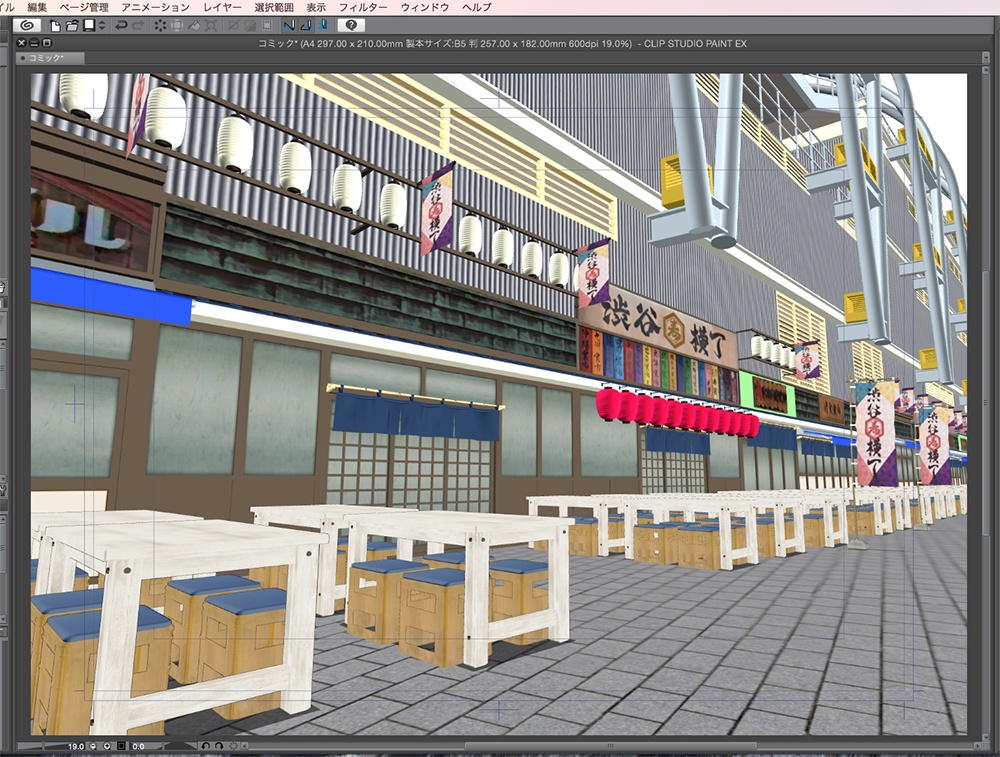Toggle Snap to Special Ruler in the toolbar
Viewport: 1000px width, 757px height.
(x=306, y=28)
